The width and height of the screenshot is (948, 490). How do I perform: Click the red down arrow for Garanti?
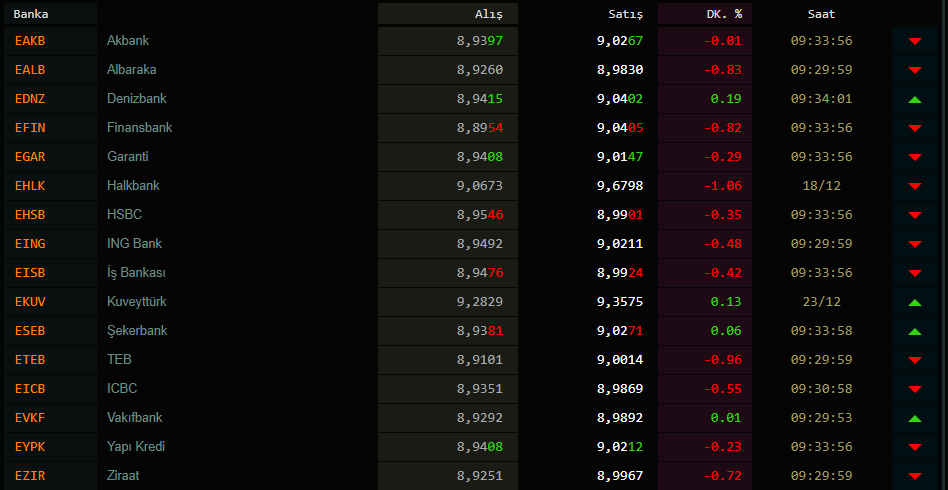pos(914,157)
